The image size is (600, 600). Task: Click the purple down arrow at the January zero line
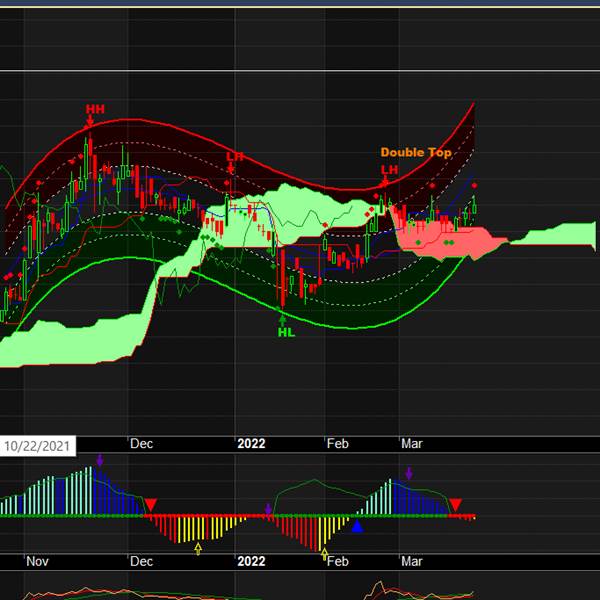[268, 509]
